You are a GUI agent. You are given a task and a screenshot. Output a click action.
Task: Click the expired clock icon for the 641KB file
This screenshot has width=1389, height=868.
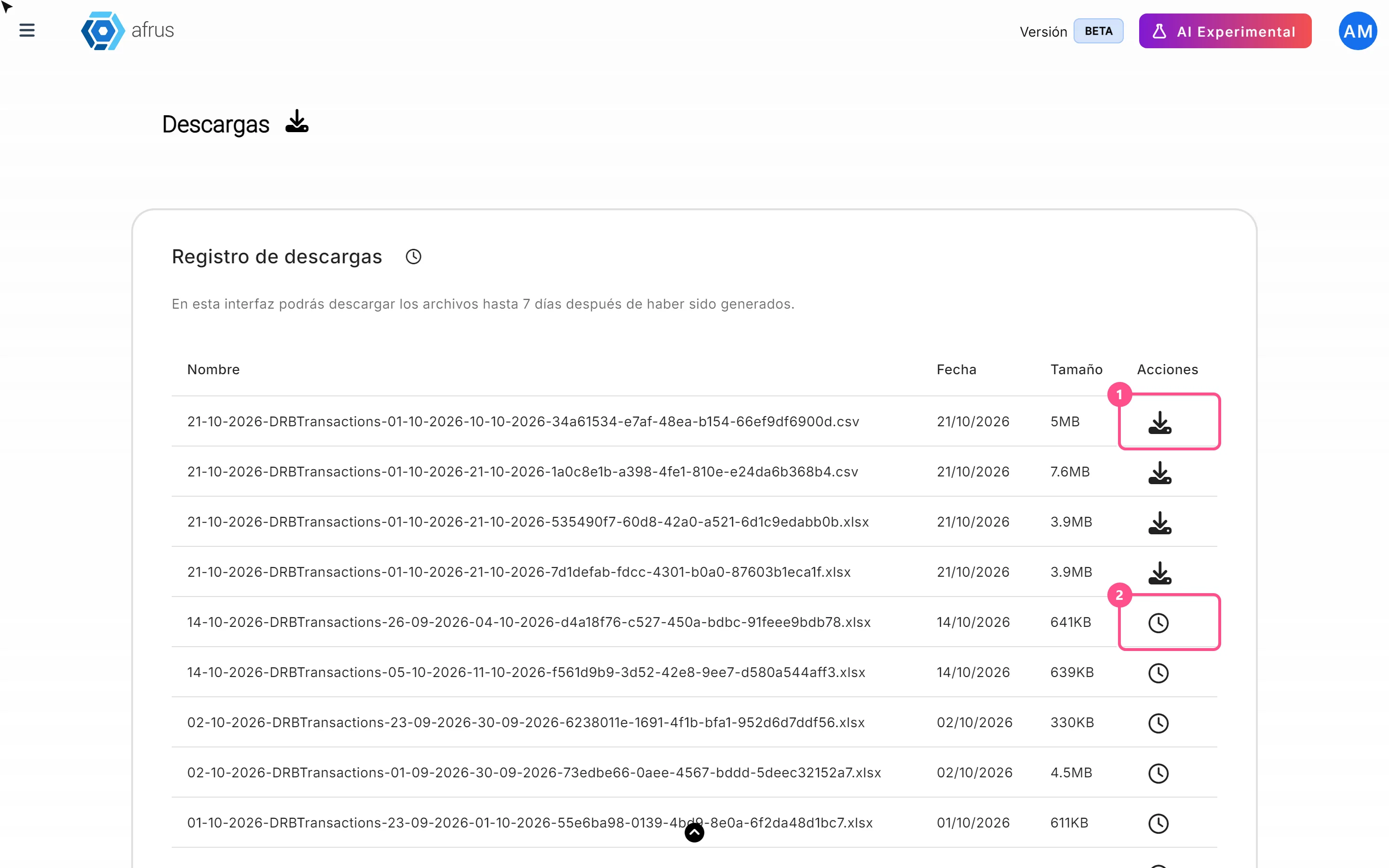tap(1158, 623)
